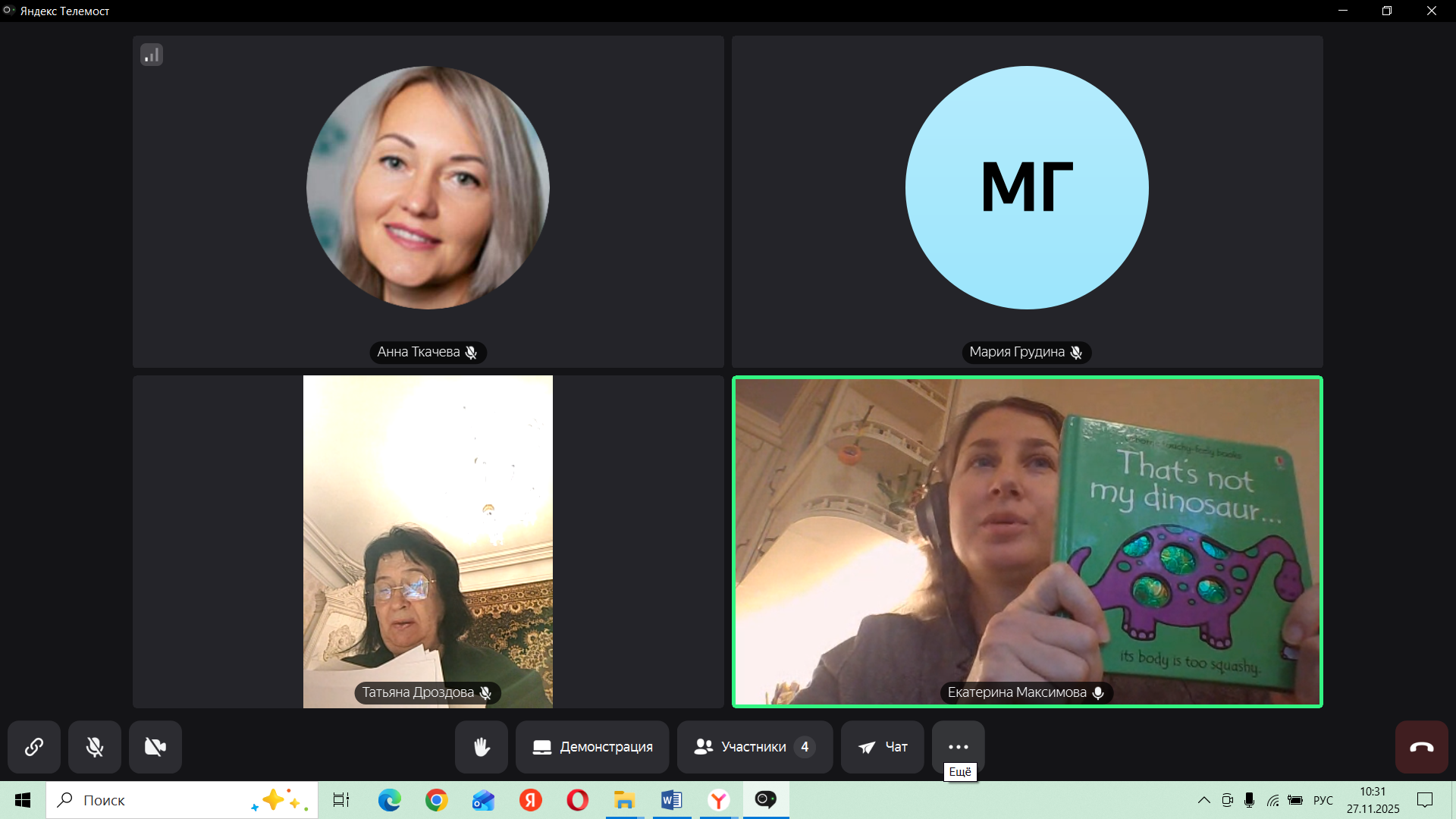This screenshot has height=819, width=1456.
Task: Toggle the microphone mute button
Action: pyautogui.click(x=95, y=747)
